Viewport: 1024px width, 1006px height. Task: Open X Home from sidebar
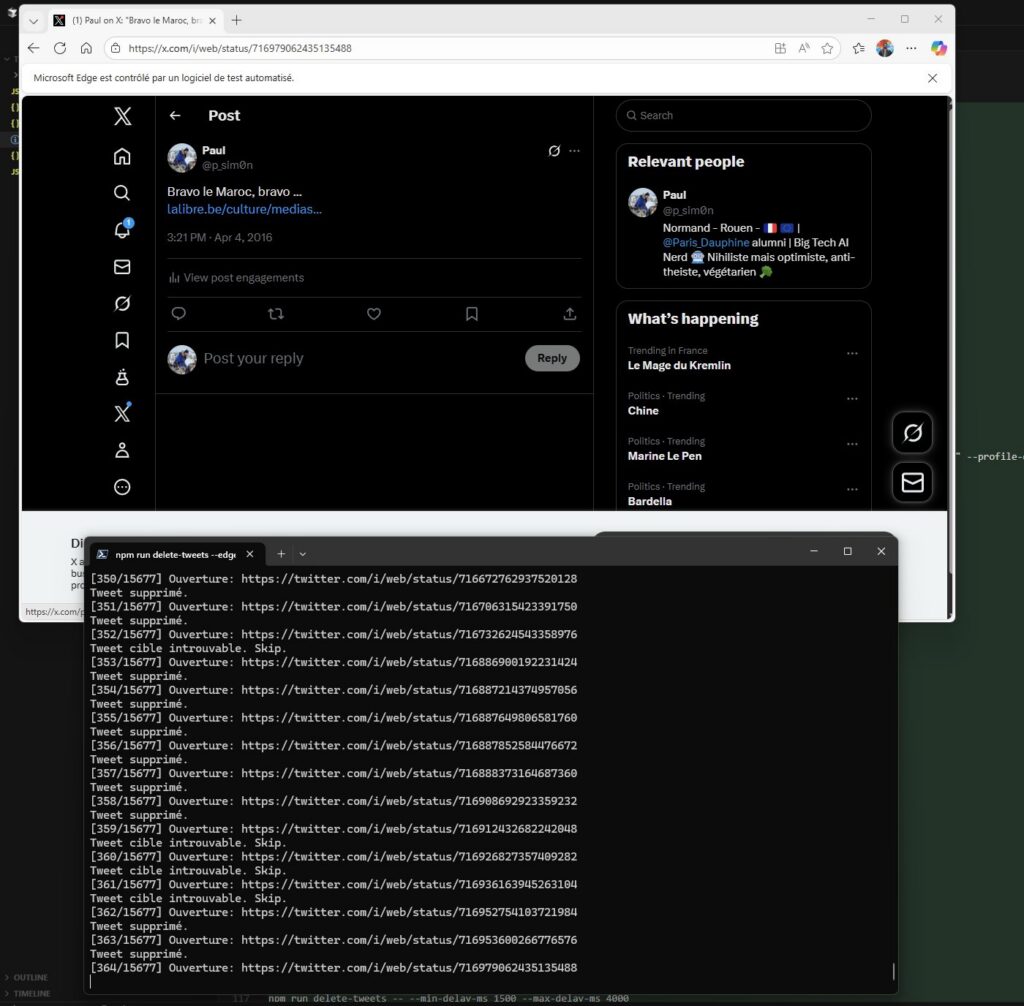(x=122, y=156)
